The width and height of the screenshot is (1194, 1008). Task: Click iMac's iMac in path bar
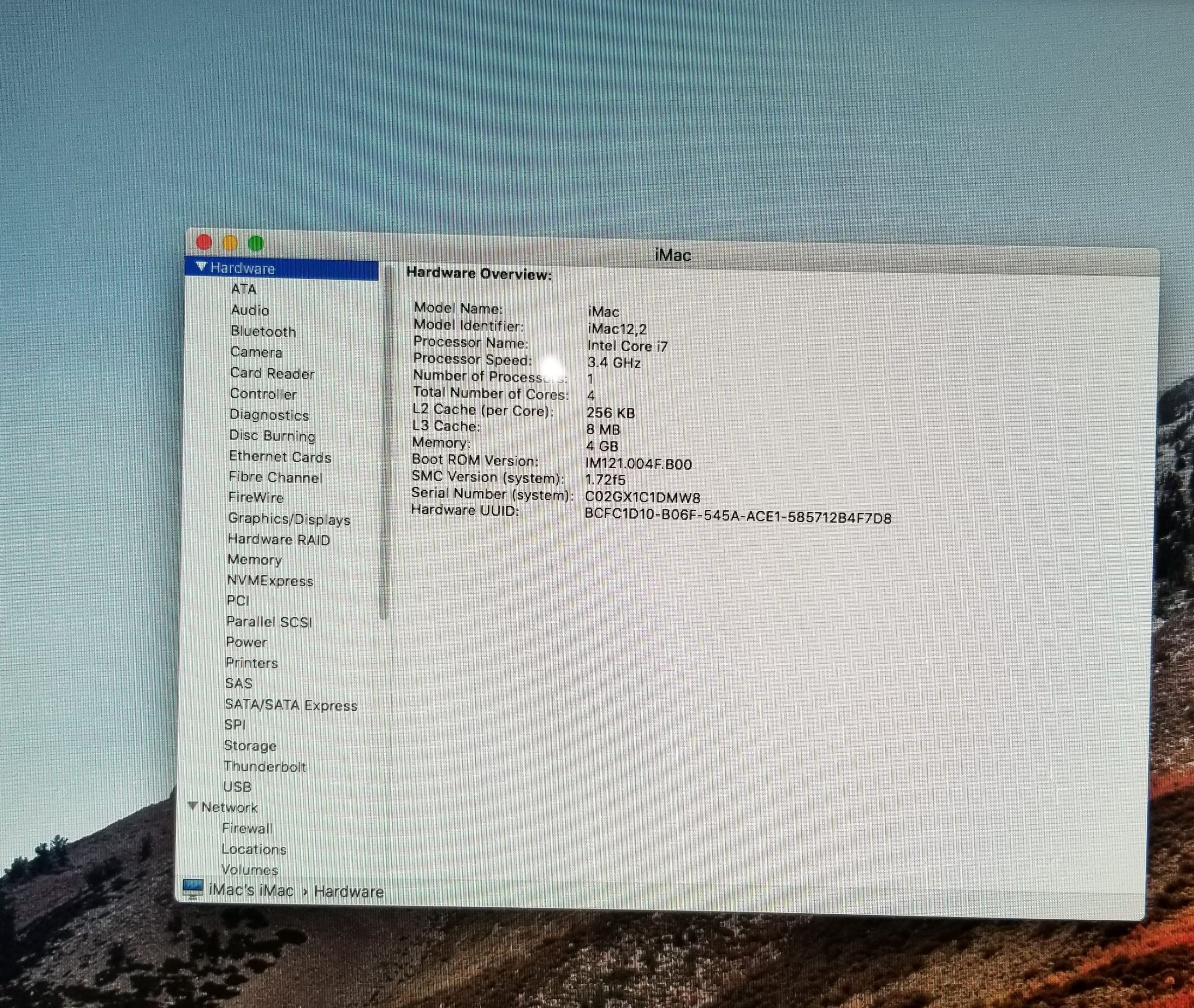click(251, 890)
